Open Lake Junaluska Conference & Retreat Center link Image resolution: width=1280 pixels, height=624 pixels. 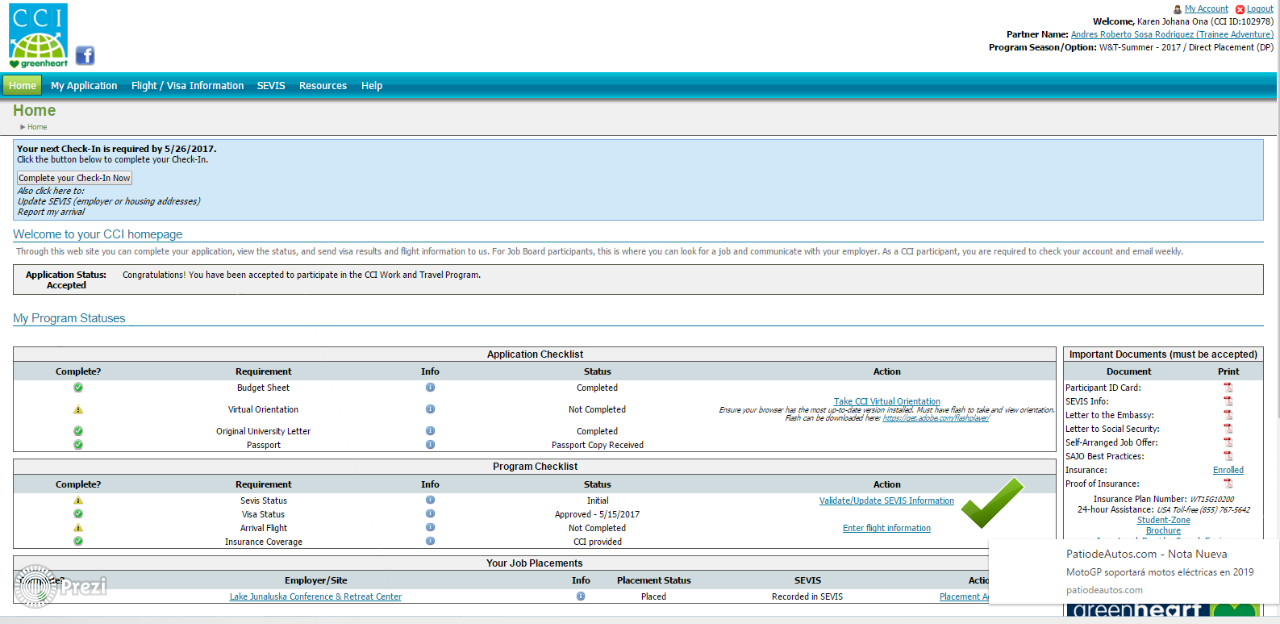pyautogui.click(x=315, y=597)
